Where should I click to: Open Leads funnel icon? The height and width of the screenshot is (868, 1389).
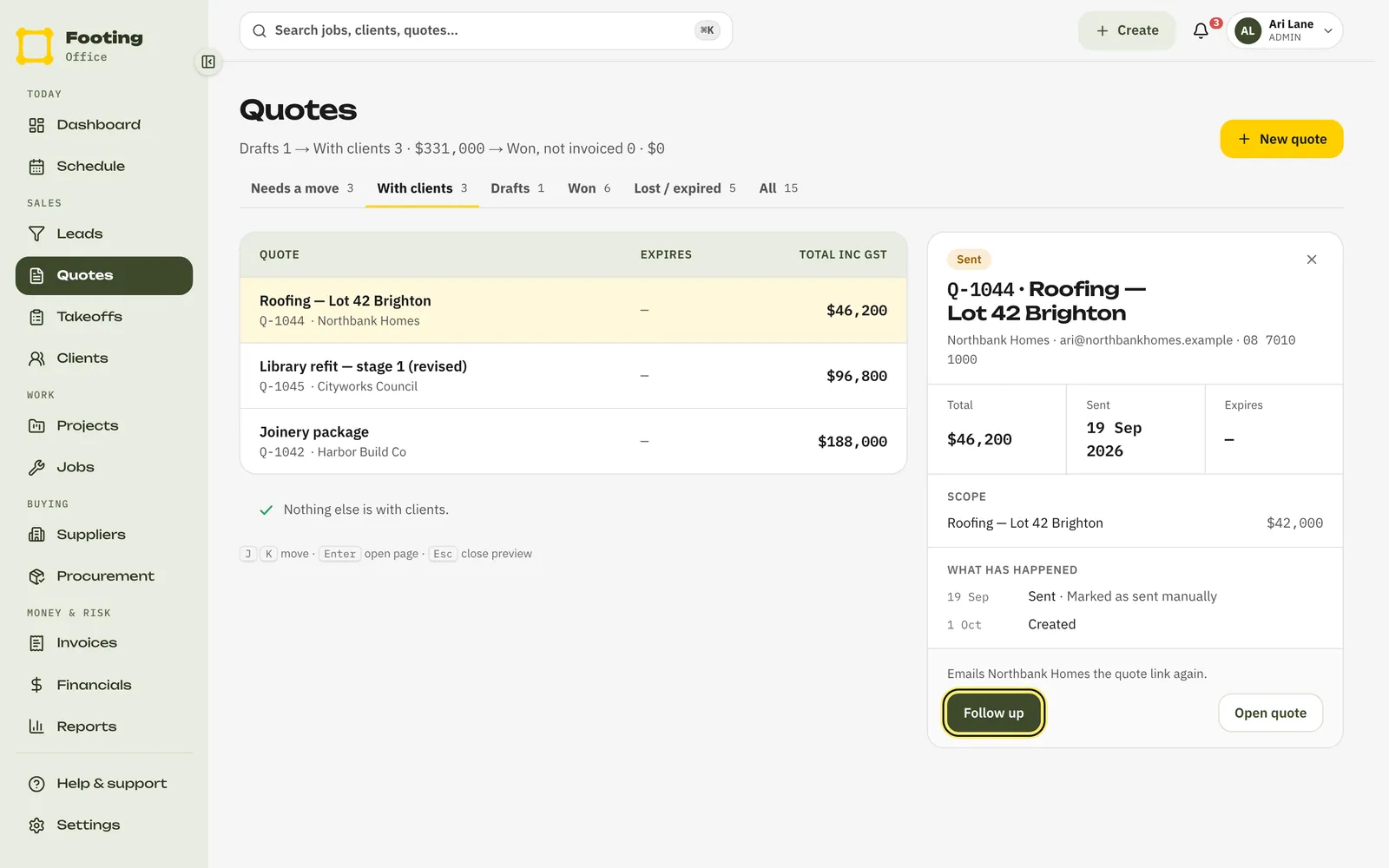[36, 233]
